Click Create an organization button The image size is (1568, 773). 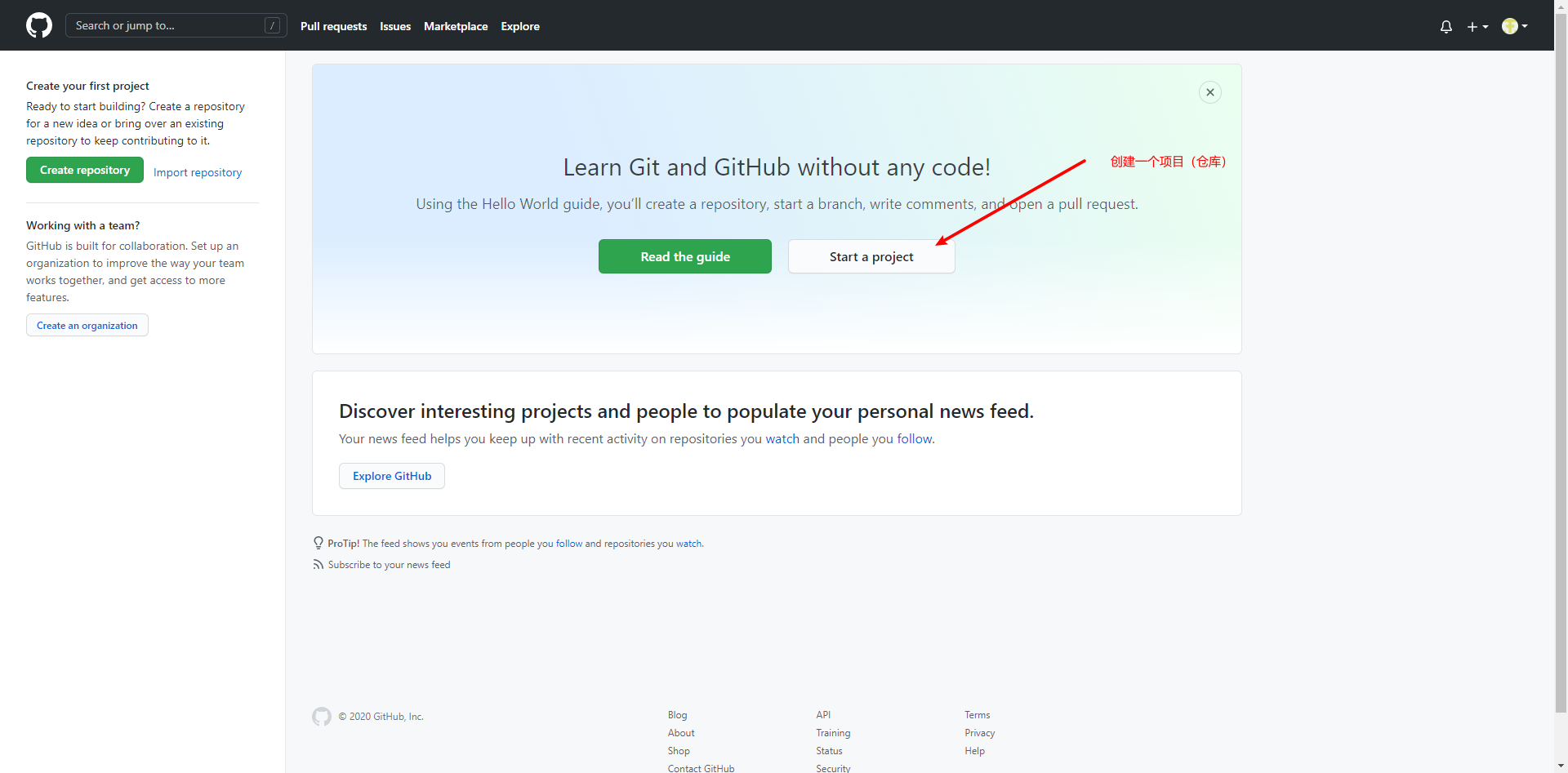pyautogui.click(x=87, y=325)
